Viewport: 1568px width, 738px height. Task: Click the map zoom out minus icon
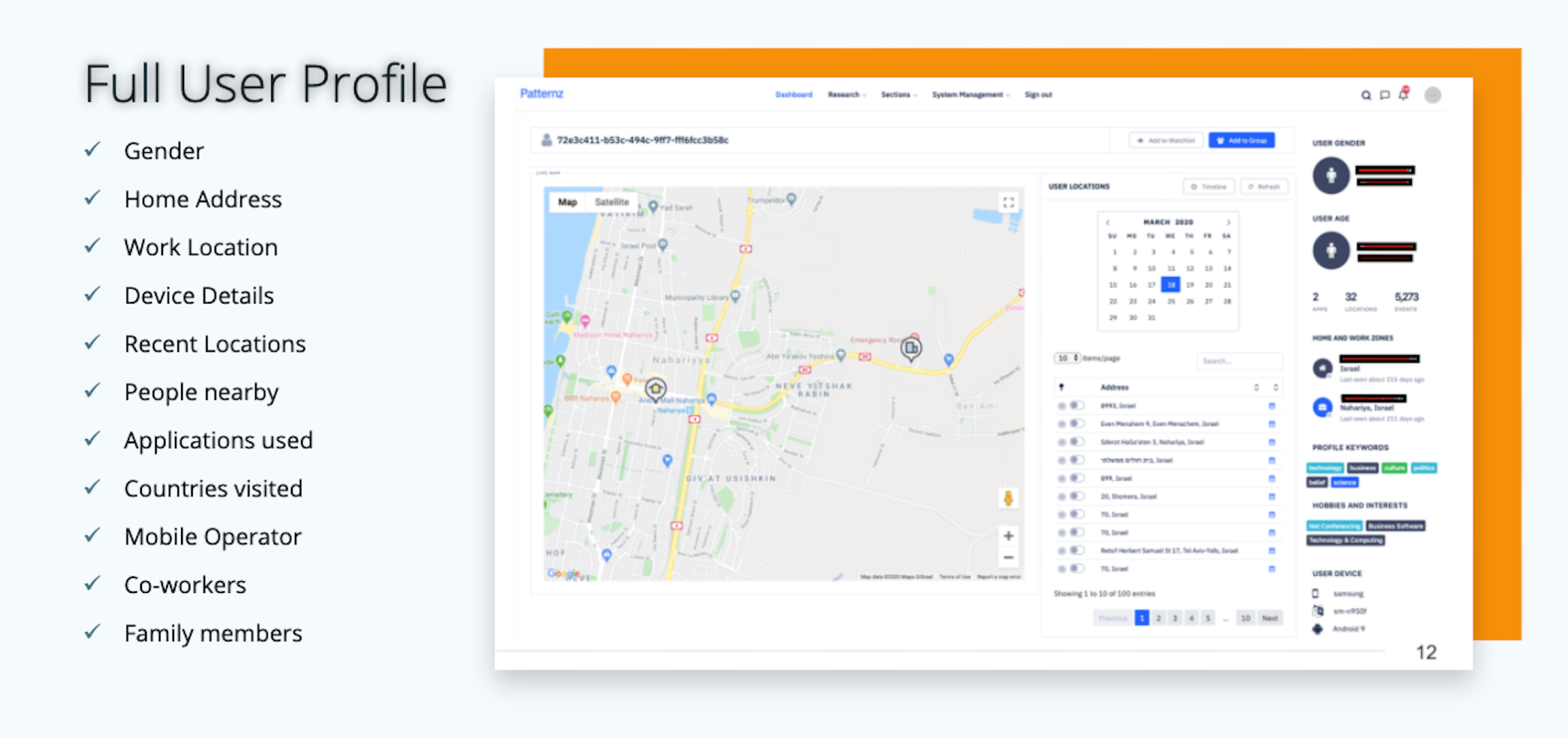coord(1008,558)
